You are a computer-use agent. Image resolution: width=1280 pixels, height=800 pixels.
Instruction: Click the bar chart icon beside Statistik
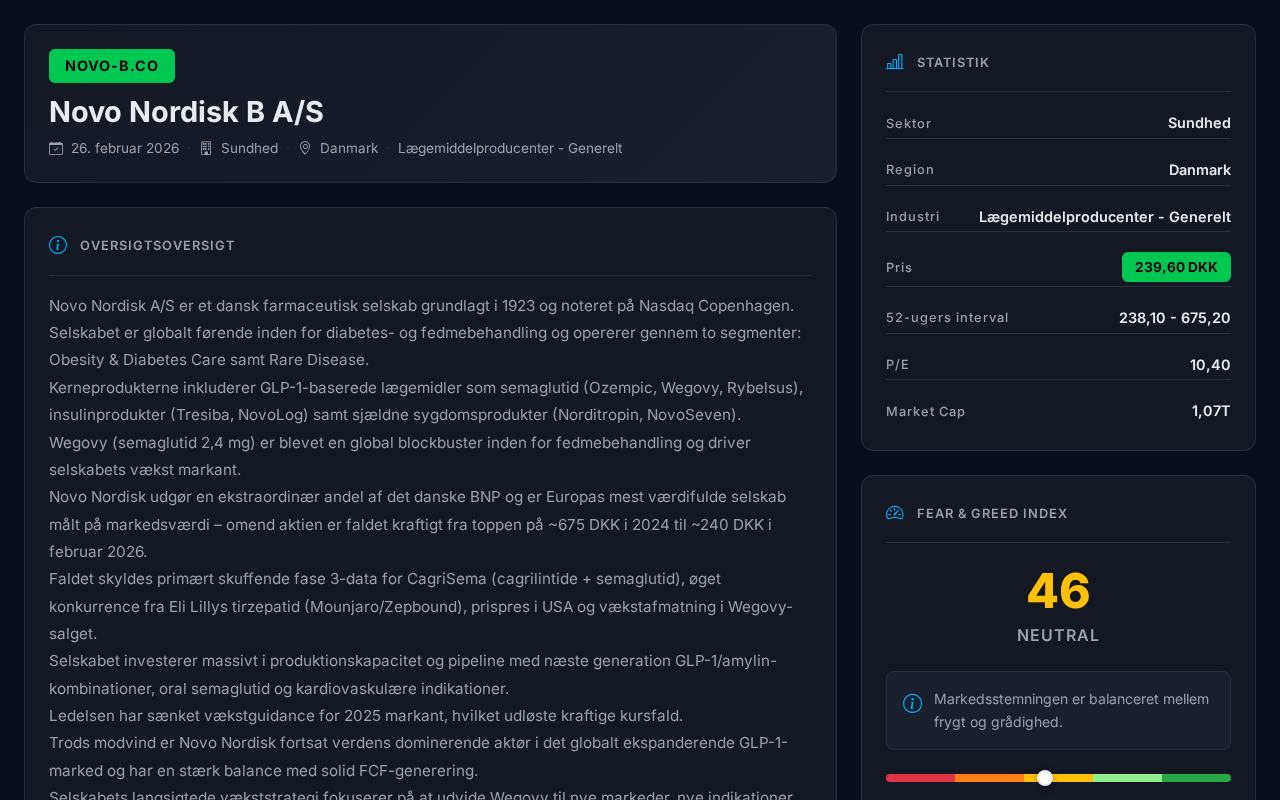(894, 62)
